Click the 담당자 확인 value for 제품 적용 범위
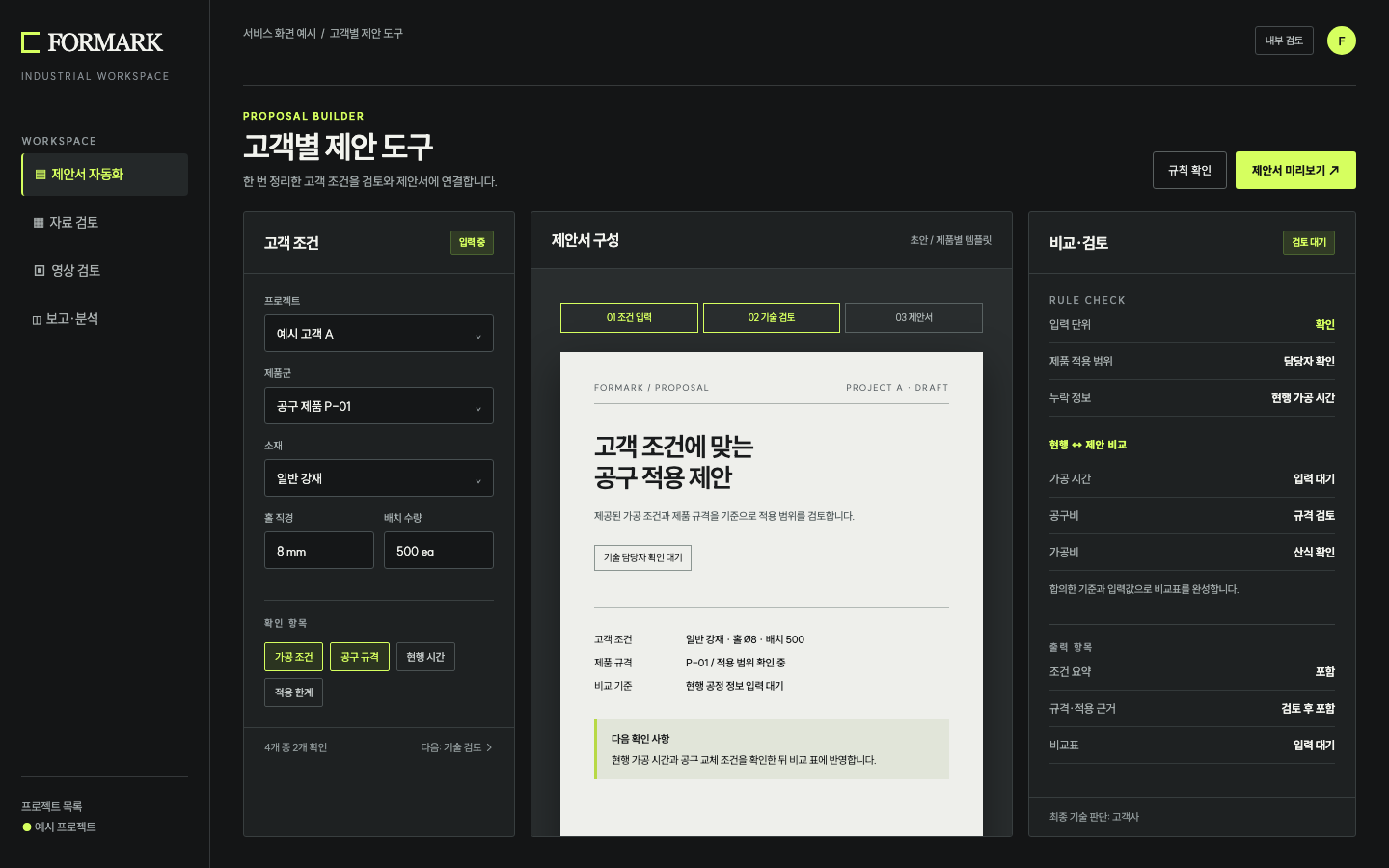Image resolution: width=1389 pixels, height=868 pixels. (x=1309, y=362)
